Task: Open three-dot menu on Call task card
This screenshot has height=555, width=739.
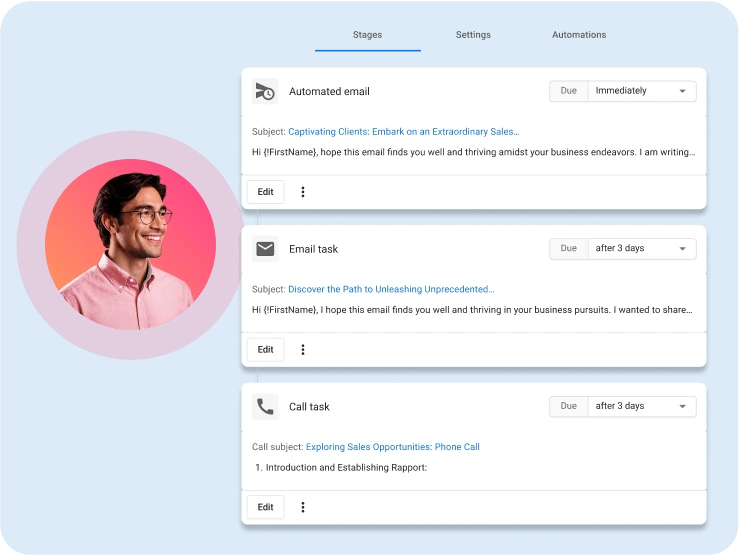Action: click(303, 507)
